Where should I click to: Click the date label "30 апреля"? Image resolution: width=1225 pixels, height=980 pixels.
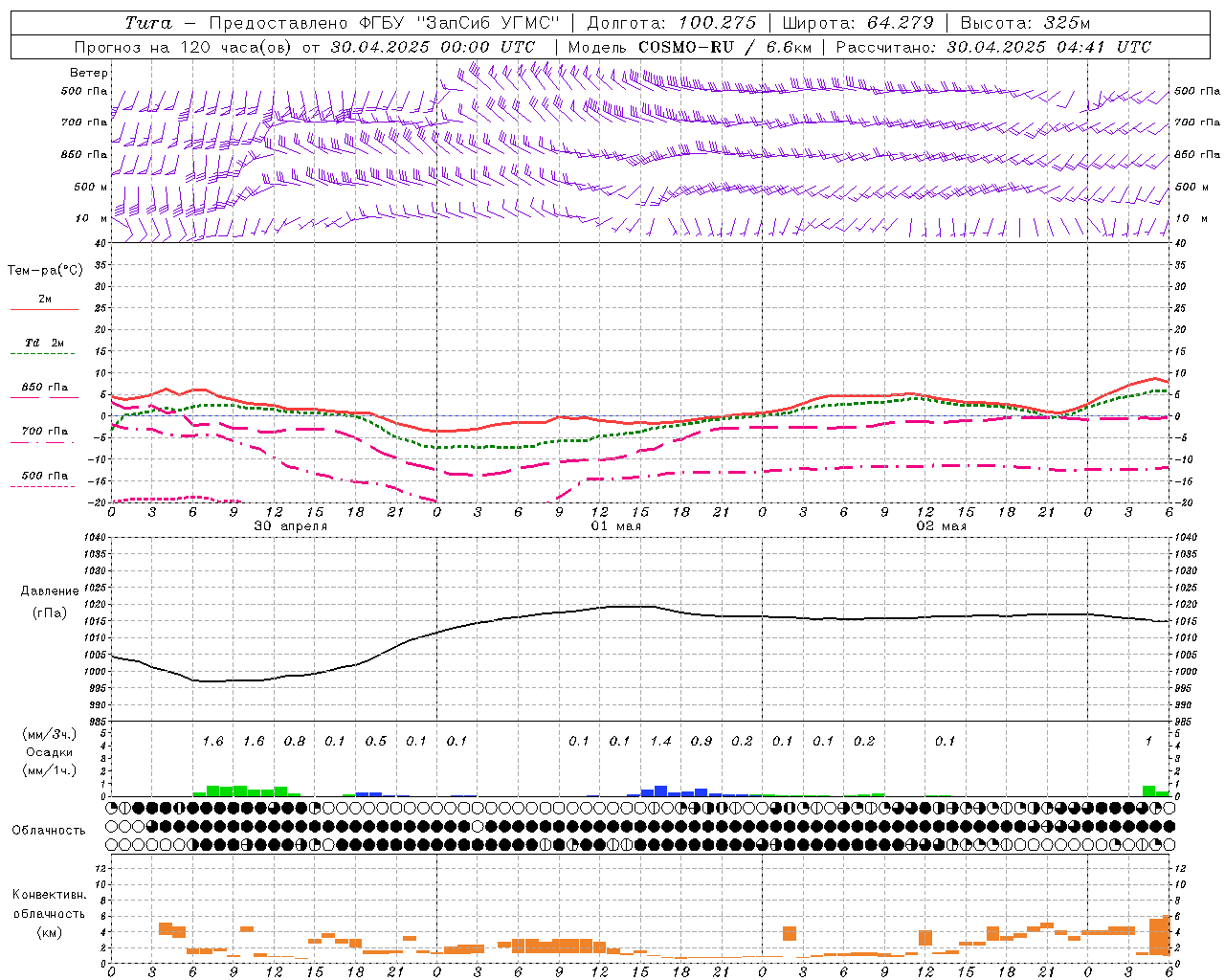tap(290, 526)
